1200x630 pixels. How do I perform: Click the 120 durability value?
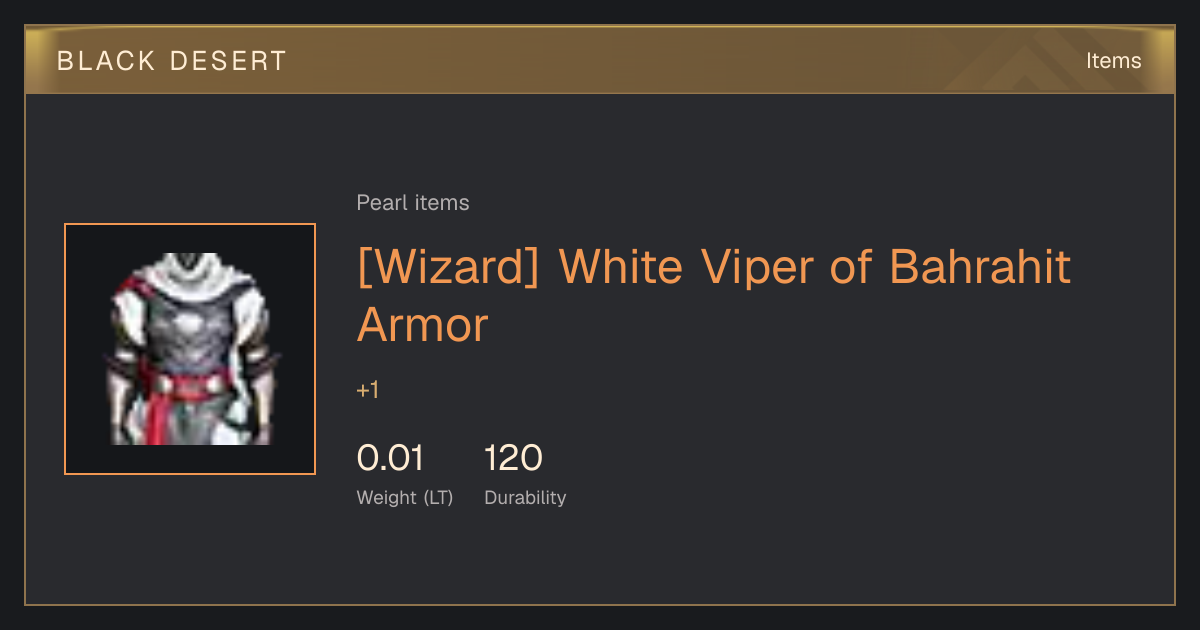pos(513,458)
